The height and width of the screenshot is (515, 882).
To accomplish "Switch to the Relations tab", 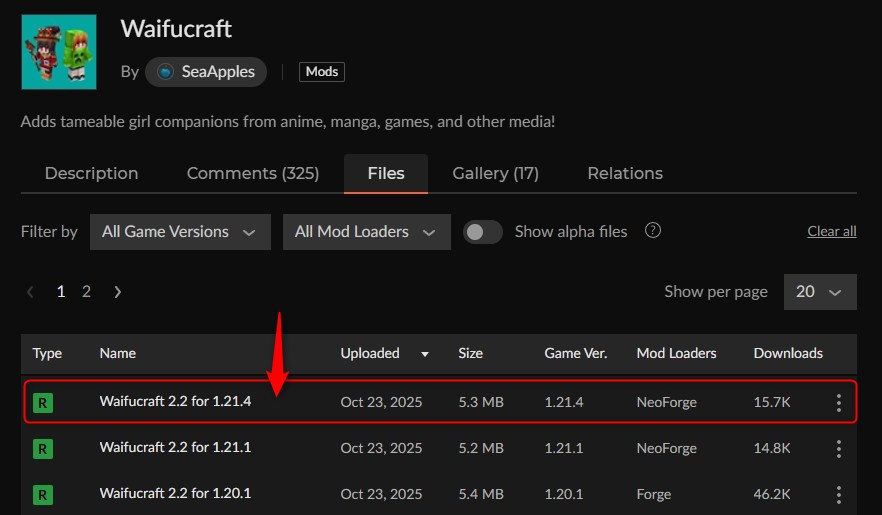I will [x=625, y=173].
